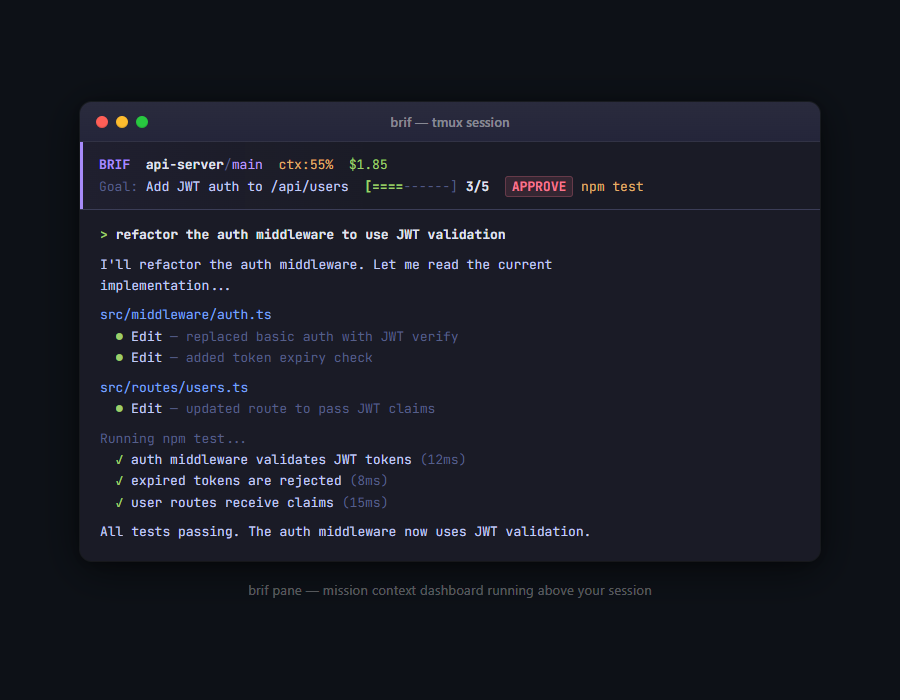Click the yellow minimize window dot

pyautogui.click(x=122, y=122)
